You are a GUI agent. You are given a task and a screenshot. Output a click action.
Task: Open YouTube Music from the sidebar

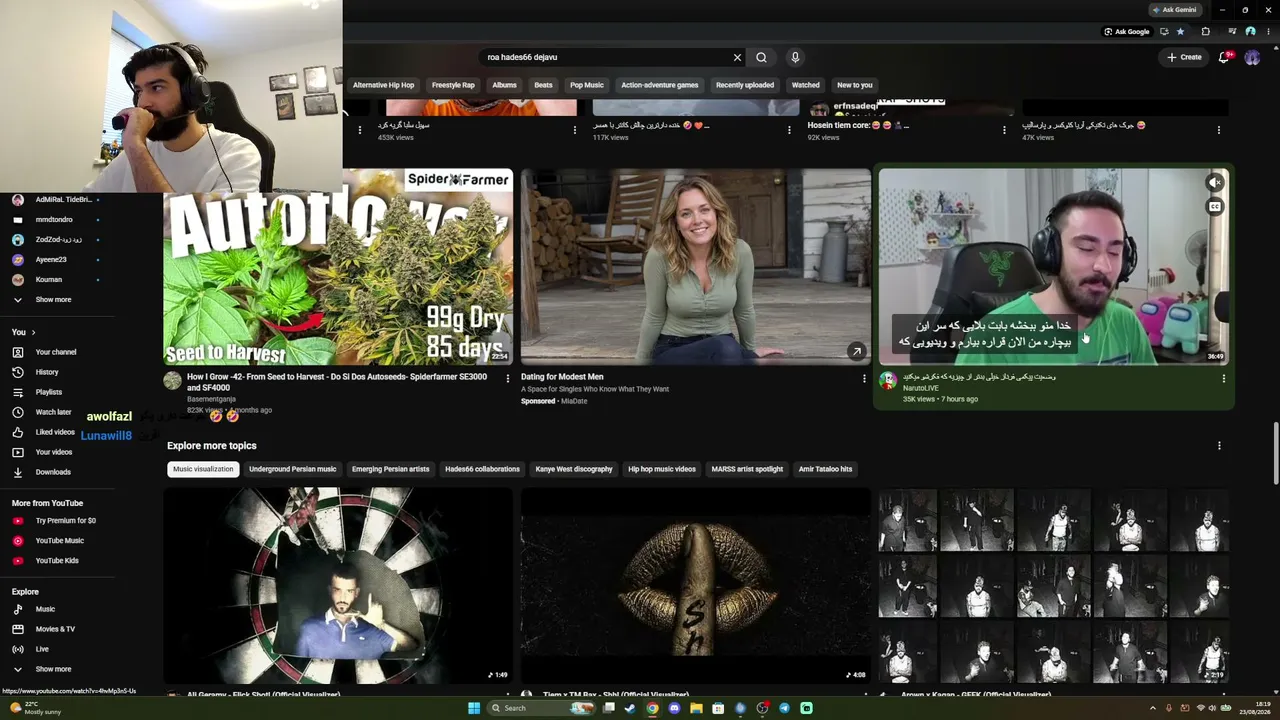click(60, 540)
